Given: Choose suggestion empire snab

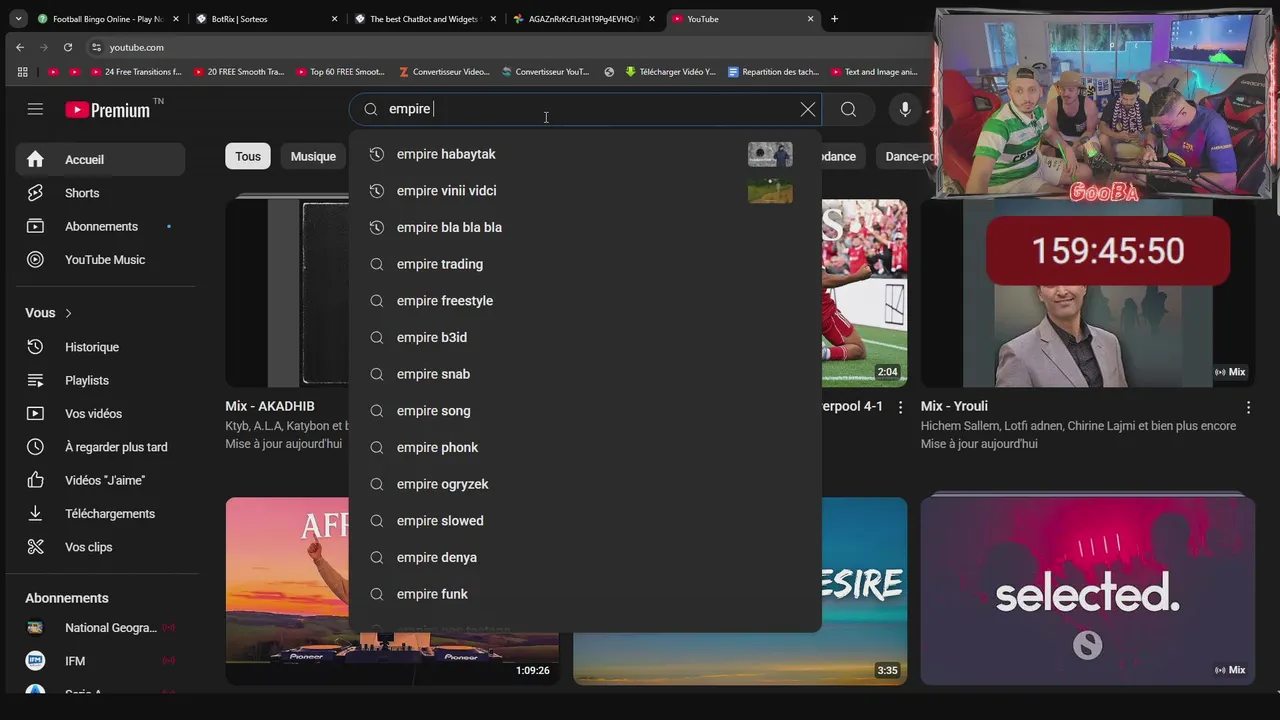Looking at the screenshot, I should tap(585, 374).
